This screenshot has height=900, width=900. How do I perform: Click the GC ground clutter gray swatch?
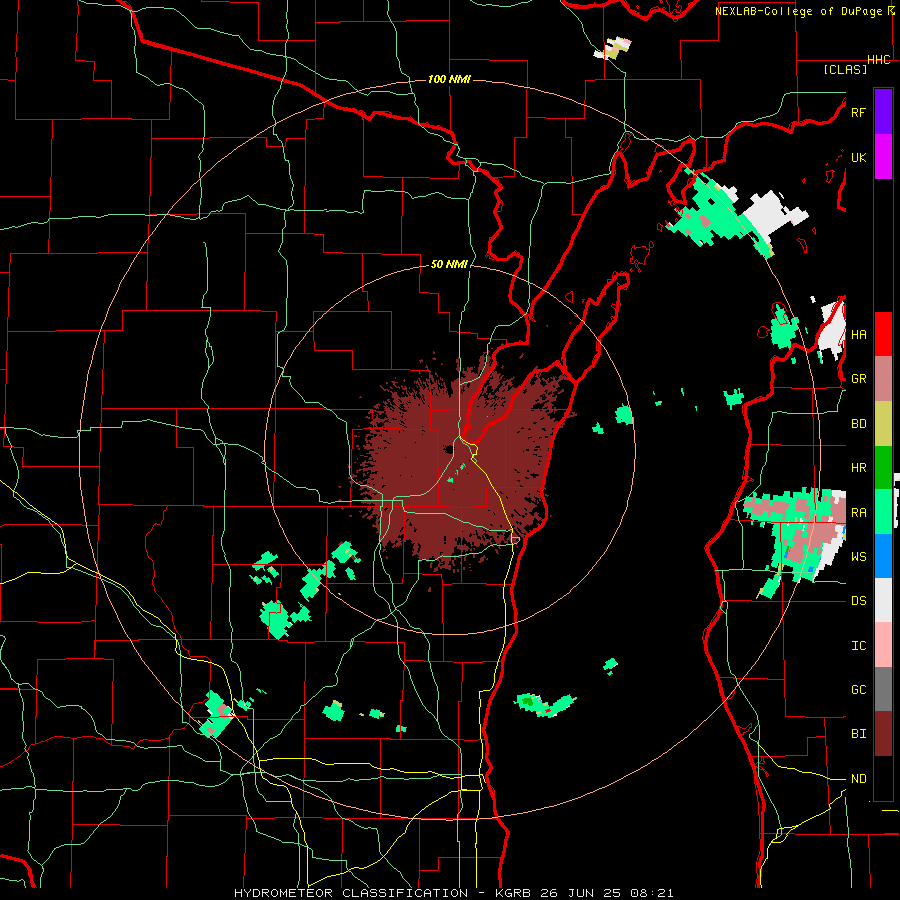click(x=883, y=689)
